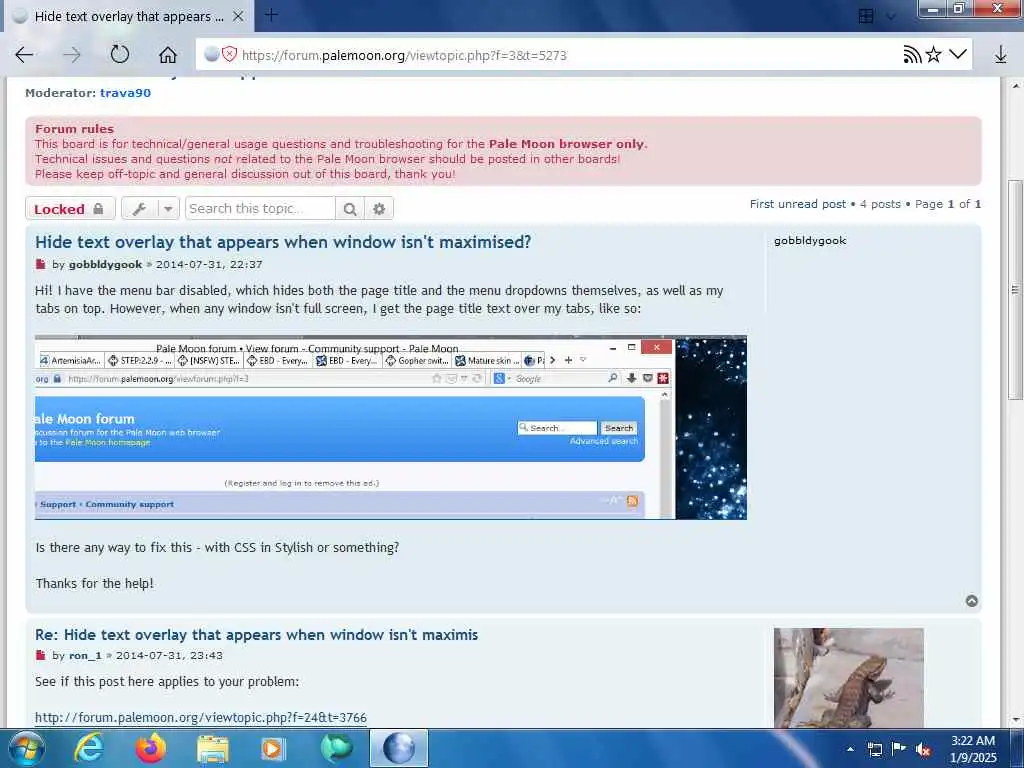This screenshot has height=768, width=1024.
Task: Click the Locked topic button
Action: pos(70,209)
